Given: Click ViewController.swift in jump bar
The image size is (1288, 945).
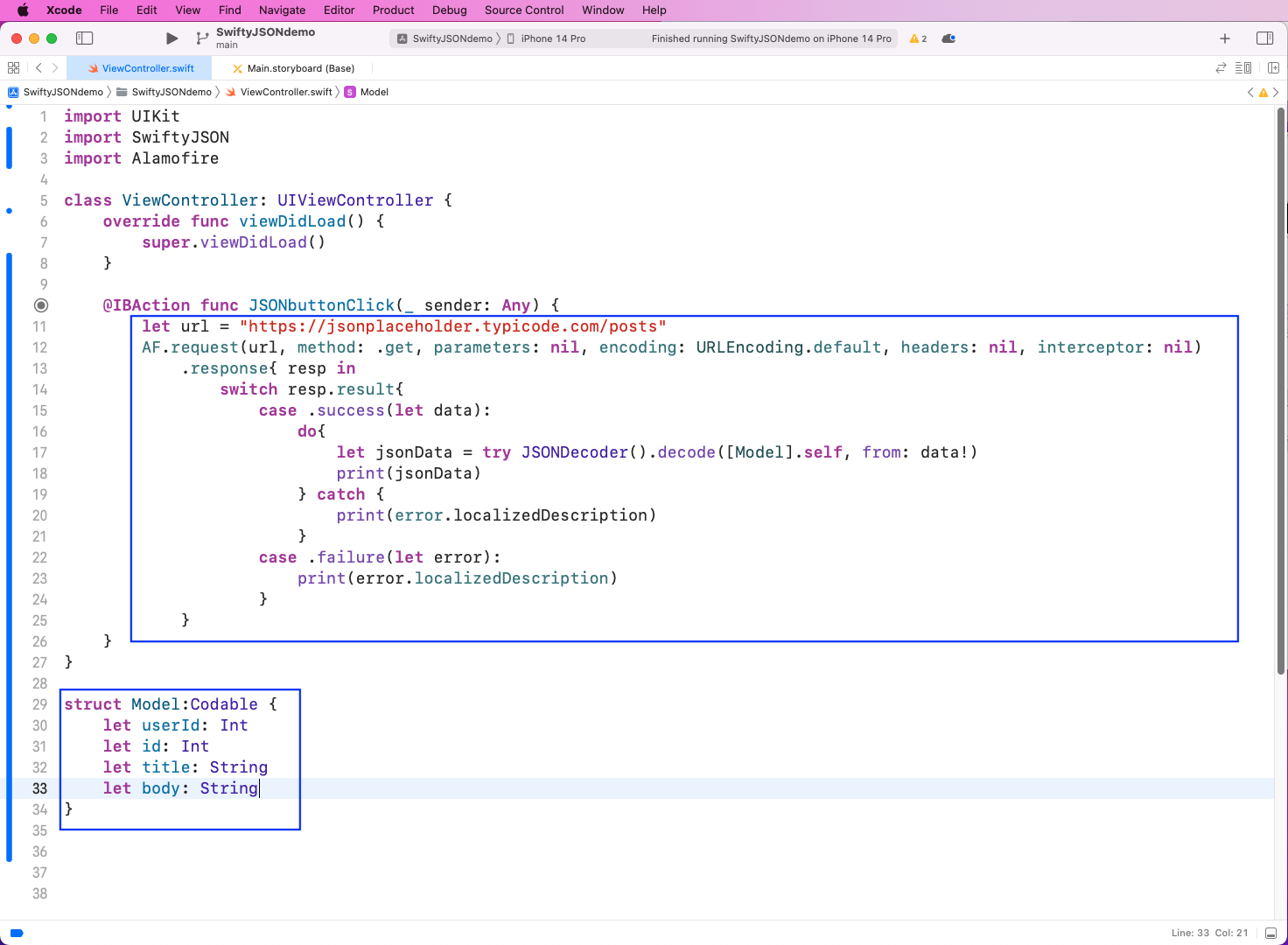Looking at the screenshot, I should (x=279, y=92).
